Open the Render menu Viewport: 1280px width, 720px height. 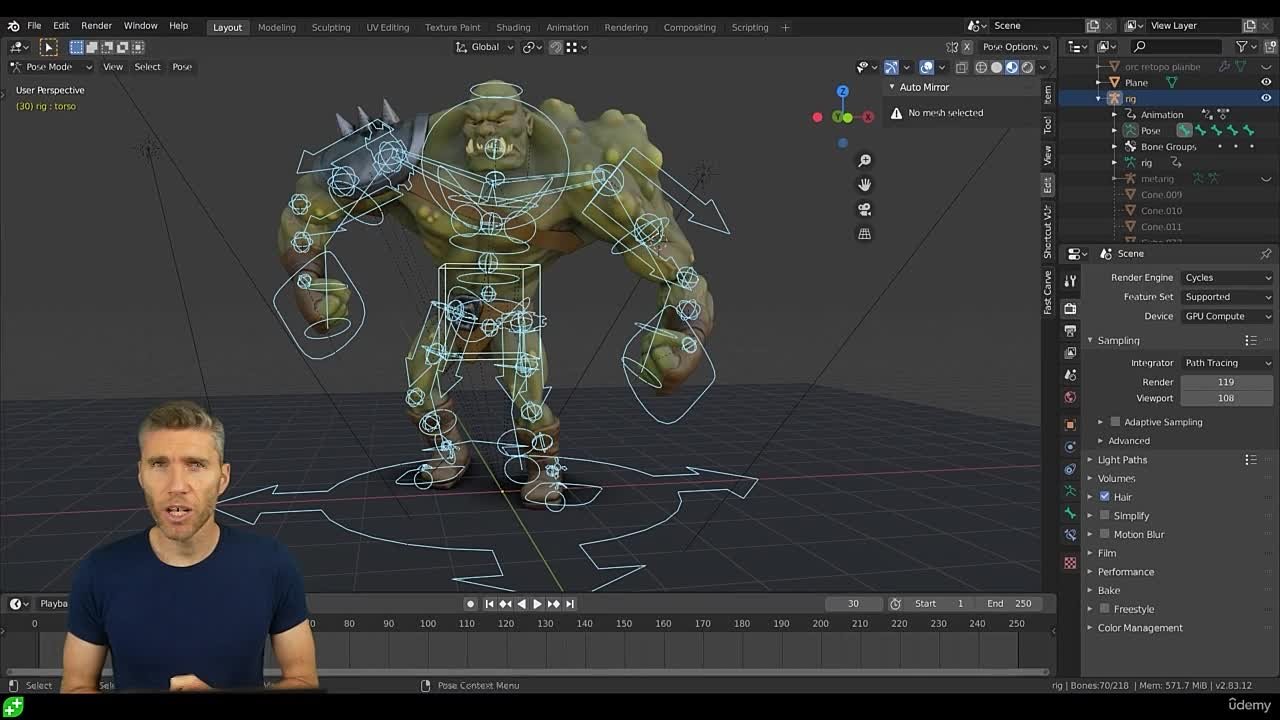click(96, 26)
